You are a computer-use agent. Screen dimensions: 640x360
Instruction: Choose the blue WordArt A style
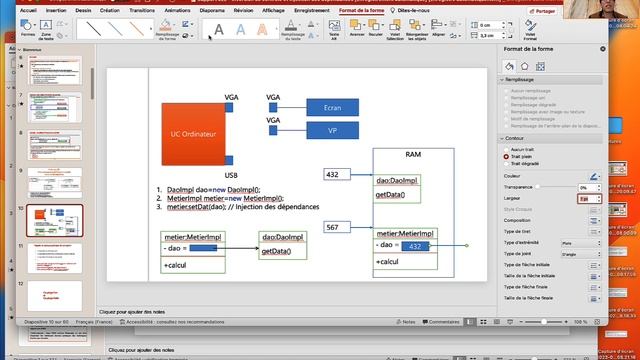tap(241, 29)
